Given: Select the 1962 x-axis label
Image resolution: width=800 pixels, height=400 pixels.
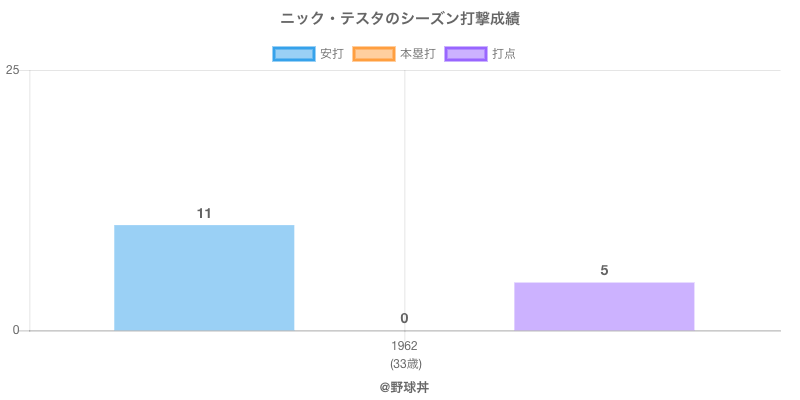Looking at the screenshot, I should pos(404,346).
